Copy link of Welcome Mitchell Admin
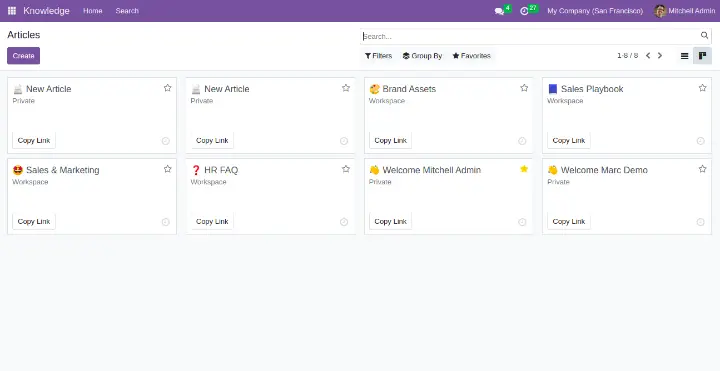This screenshot has width=720, height=371. tap(390, 222)
